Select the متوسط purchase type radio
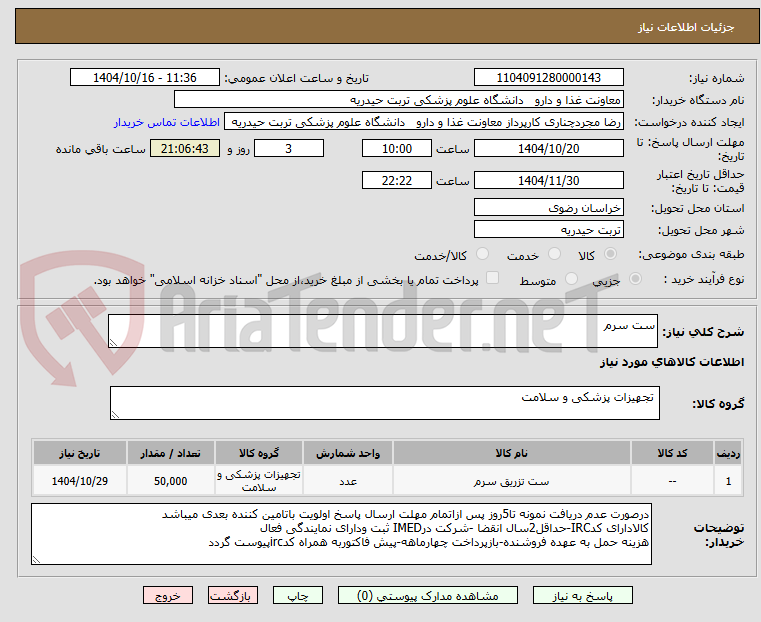Viewport: 761px width, 622px height. [572, 278]
